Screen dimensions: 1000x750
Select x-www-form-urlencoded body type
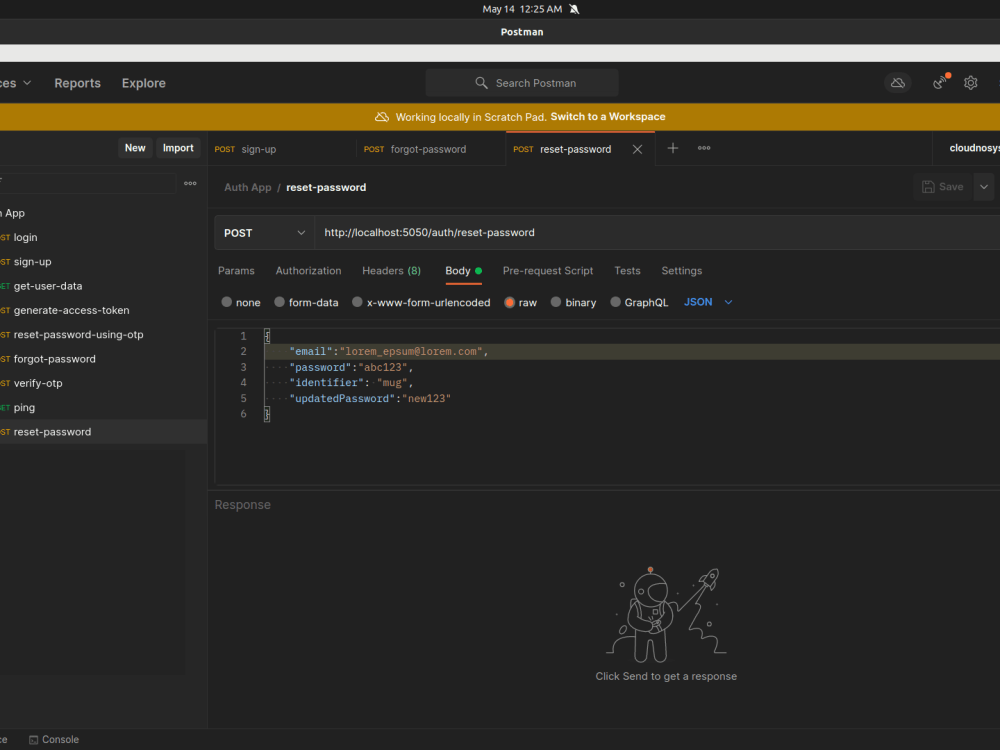421,302
